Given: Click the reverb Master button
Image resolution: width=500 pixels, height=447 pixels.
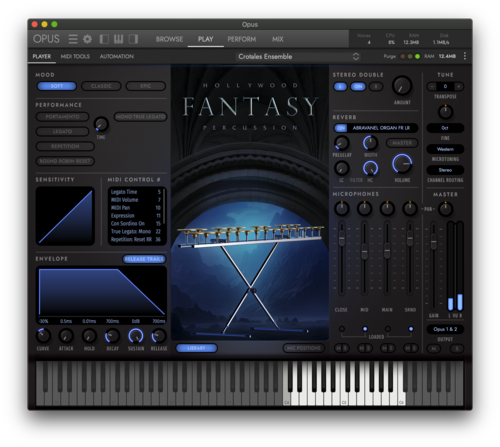Looking at the screenshot, I should point(402,143).
